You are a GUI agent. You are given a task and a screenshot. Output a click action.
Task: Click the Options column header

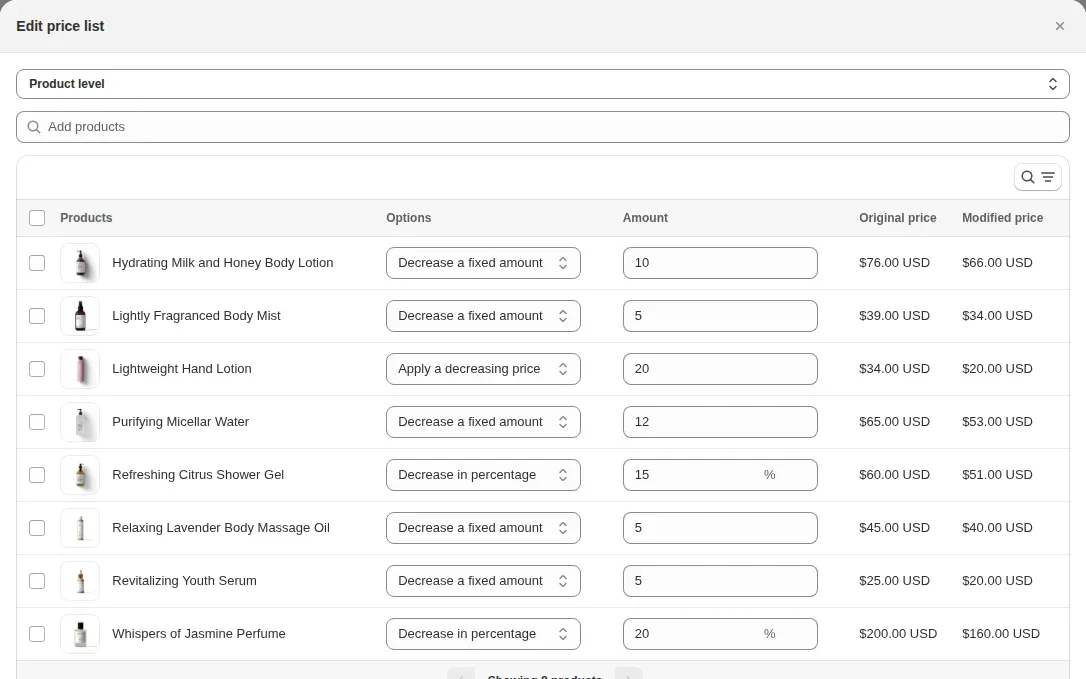[409, 218]
